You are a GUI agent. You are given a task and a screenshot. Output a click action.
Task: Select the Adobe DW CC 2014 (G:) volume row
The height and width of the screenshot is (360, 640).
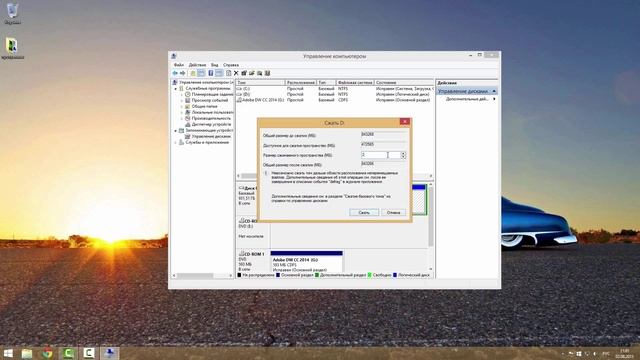pyautogui.click(x=334, y=100)
